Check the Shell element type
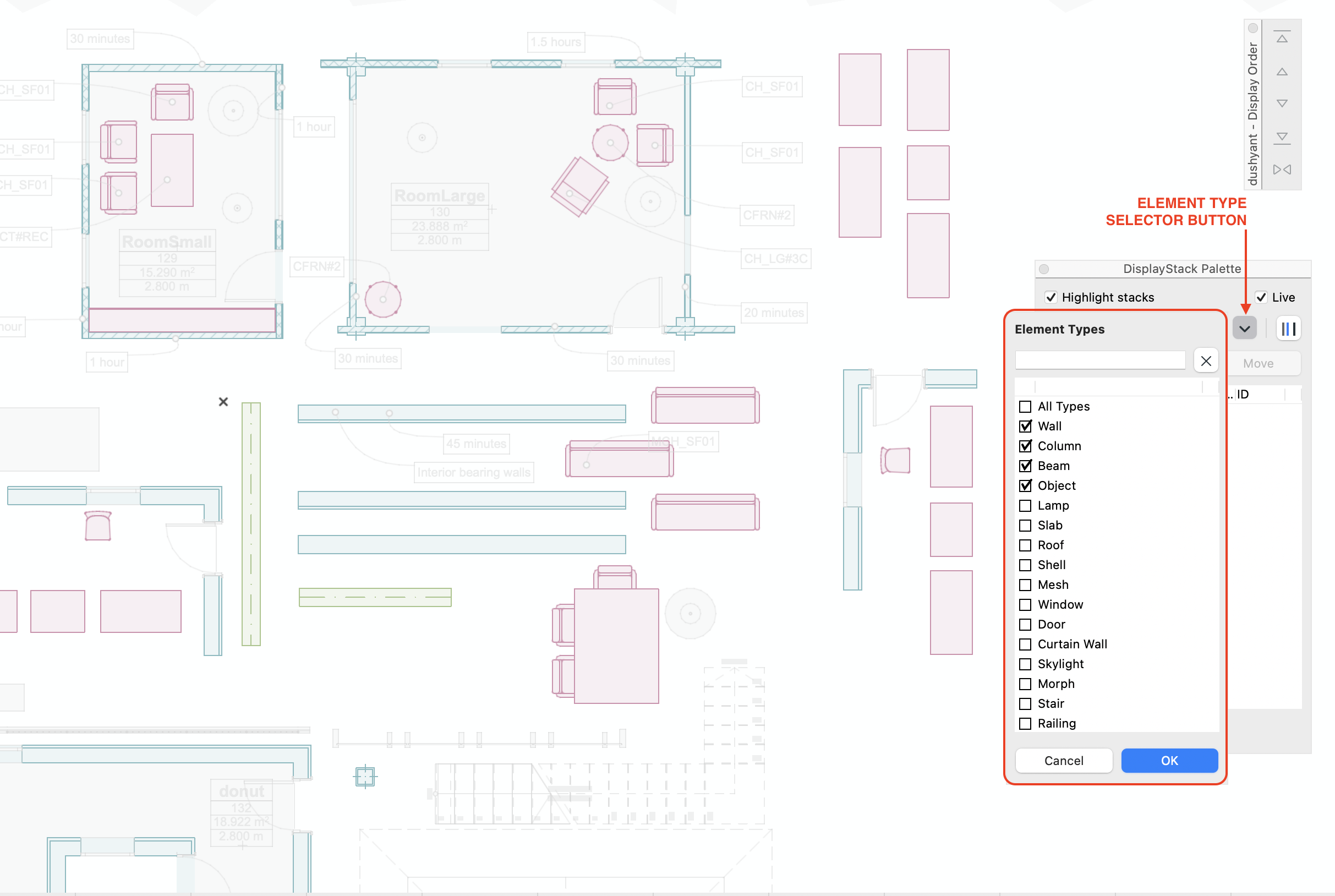 click(1025, 565)
